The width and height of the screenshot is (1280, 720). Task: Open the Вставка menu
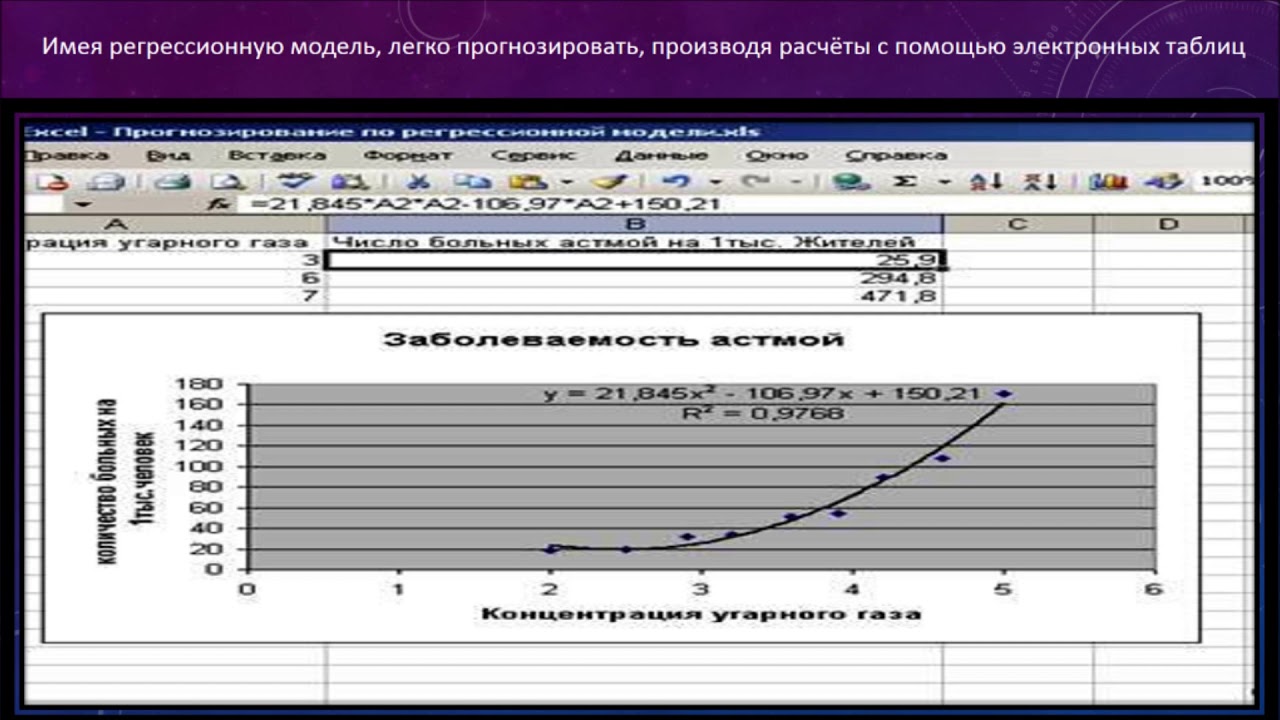coord(276,156)
